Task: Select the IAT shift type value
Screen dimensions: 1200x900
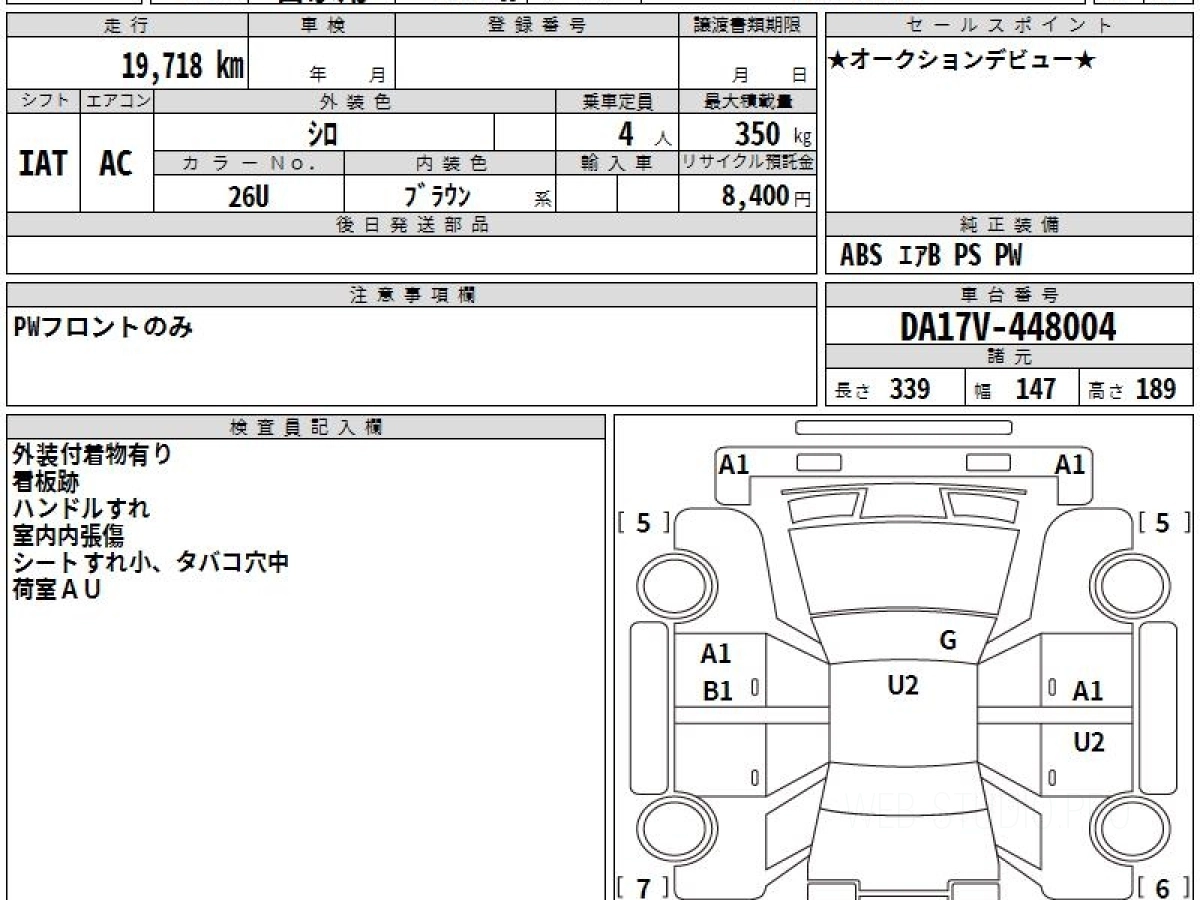Action: [x=42, y=164]
